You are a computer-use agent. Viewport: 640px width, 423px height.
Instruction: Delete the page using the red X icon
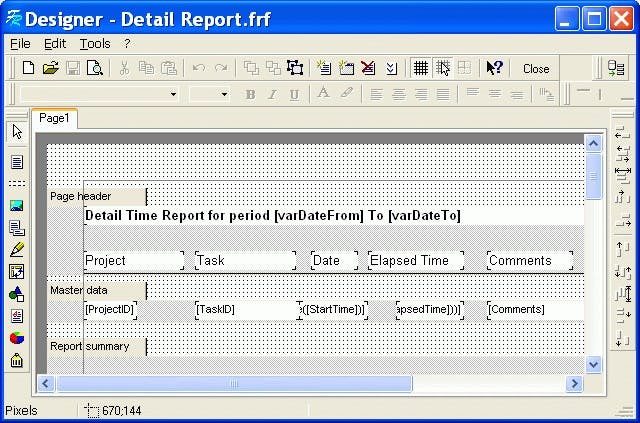(368, 68)
